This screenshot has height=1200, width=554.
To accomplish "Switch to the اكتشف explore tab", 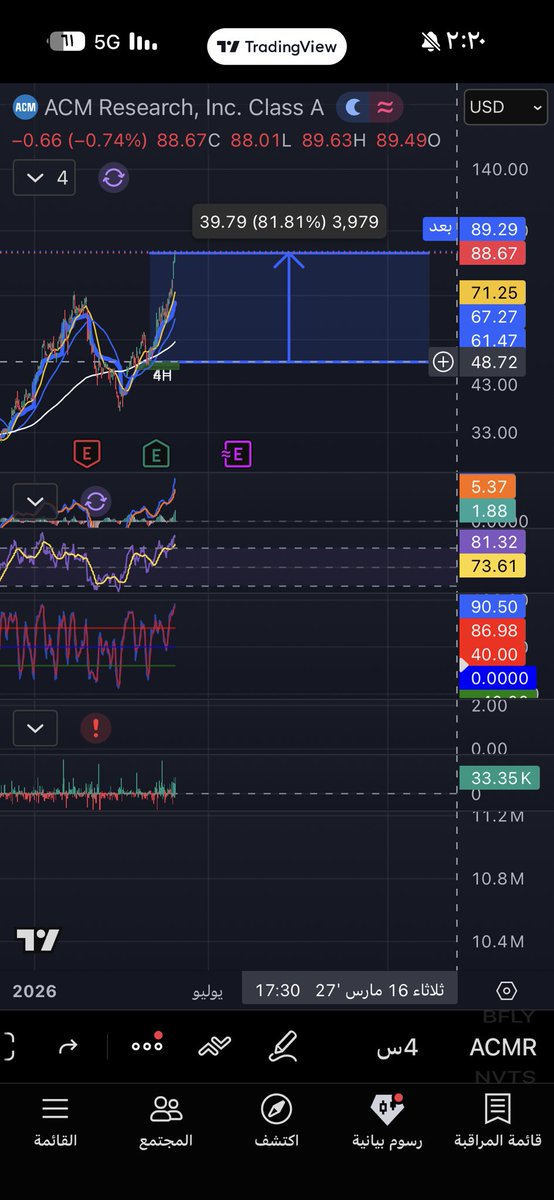I will [x=276, y=1120].
